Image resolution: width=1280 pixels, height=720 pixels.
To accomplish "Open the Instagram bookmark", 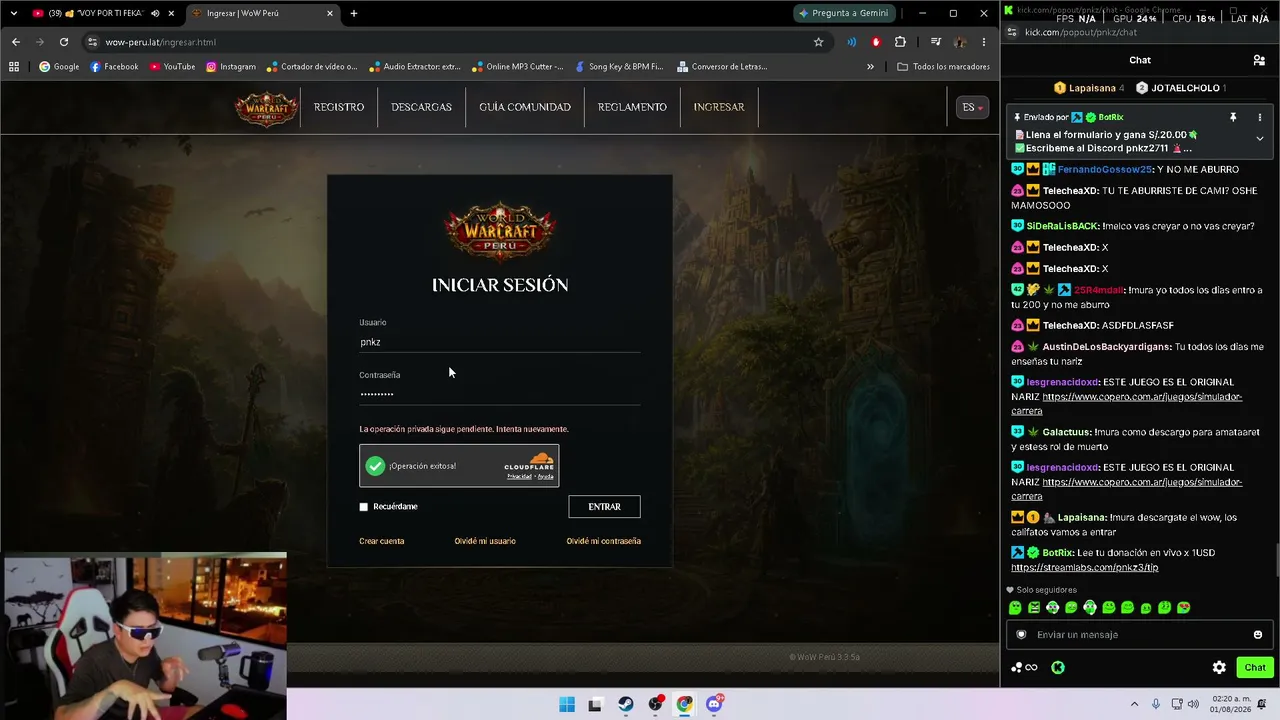I will pyautogui.click(x=231, y=67).
